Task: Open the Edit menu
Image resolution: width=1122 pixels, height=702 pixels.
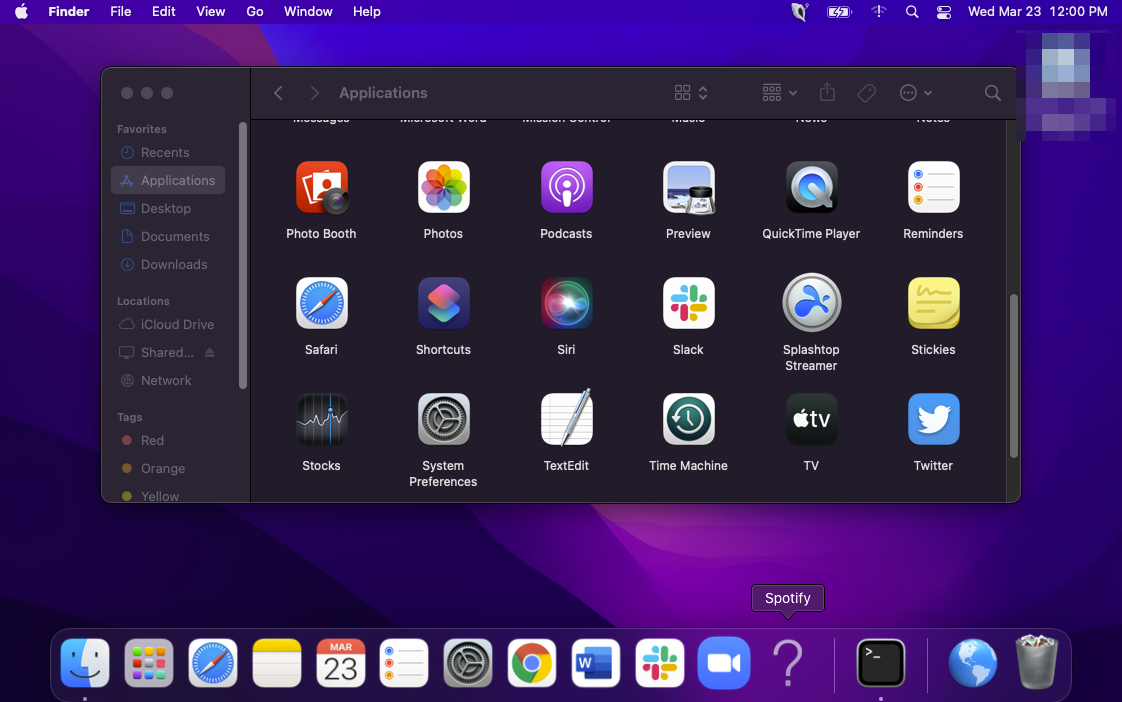Action: tap(163, 11)
